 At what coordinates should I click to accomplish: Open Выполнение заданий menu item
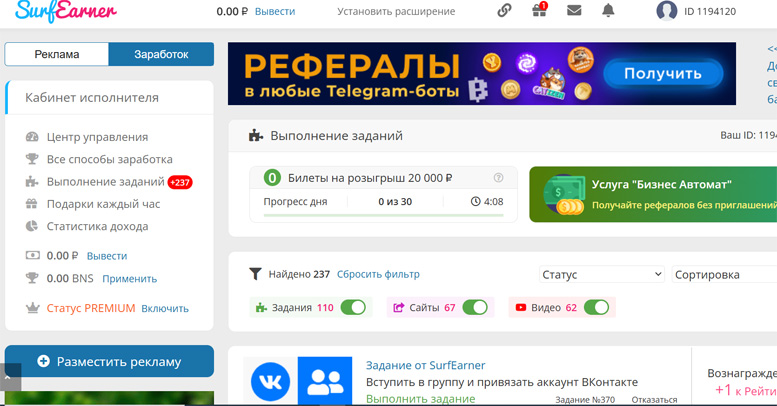(106, 181)
